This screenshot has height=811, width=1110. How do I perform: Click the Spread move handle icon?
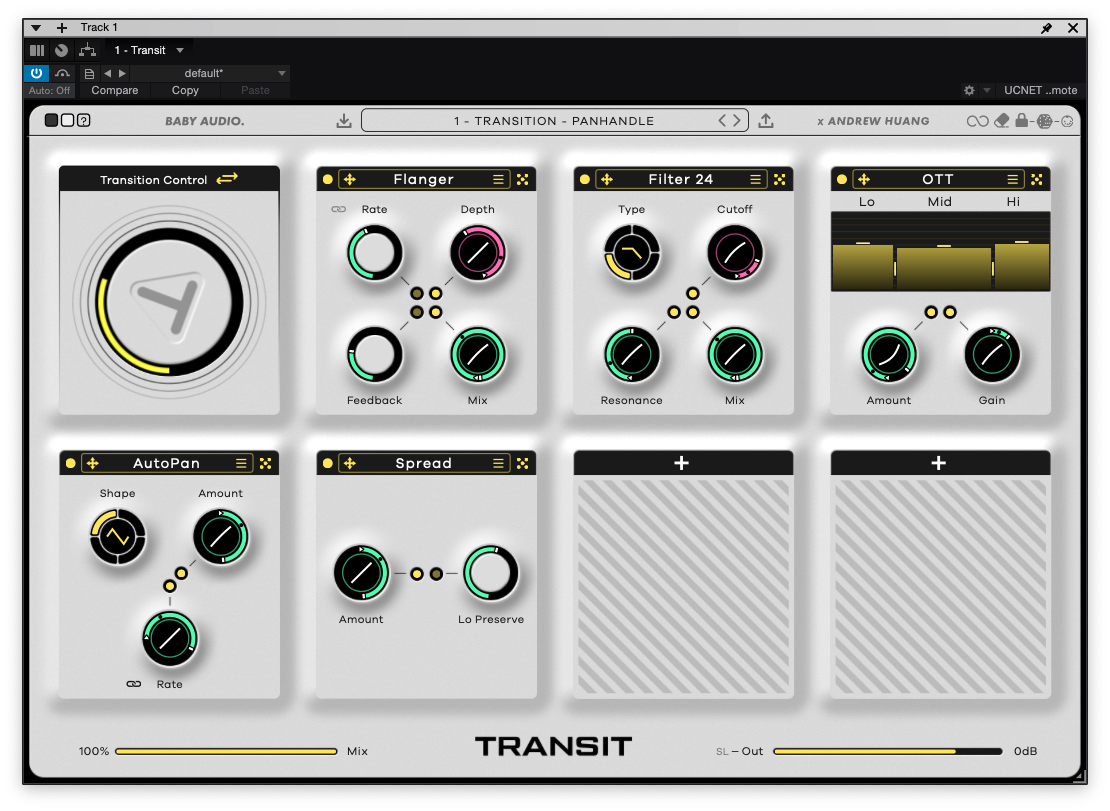(x=350, y=464)
